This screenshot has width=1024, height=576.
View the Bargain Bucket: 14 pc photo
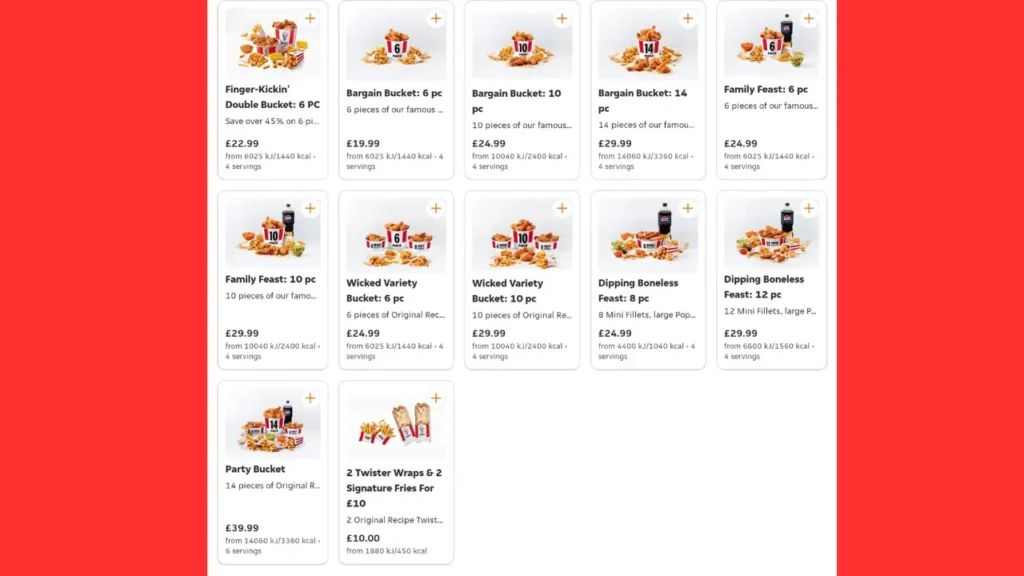pyautogui.click(x=646, y=46)
